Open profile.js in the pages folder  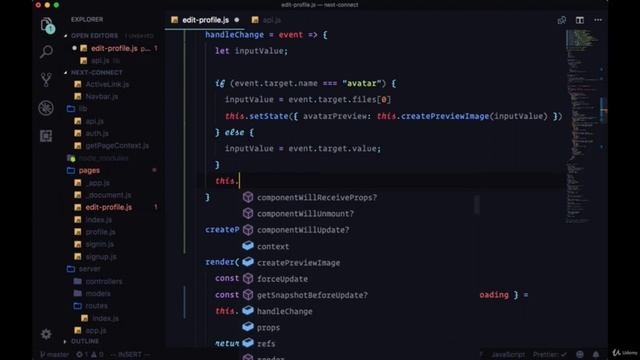tap(100, 232)
